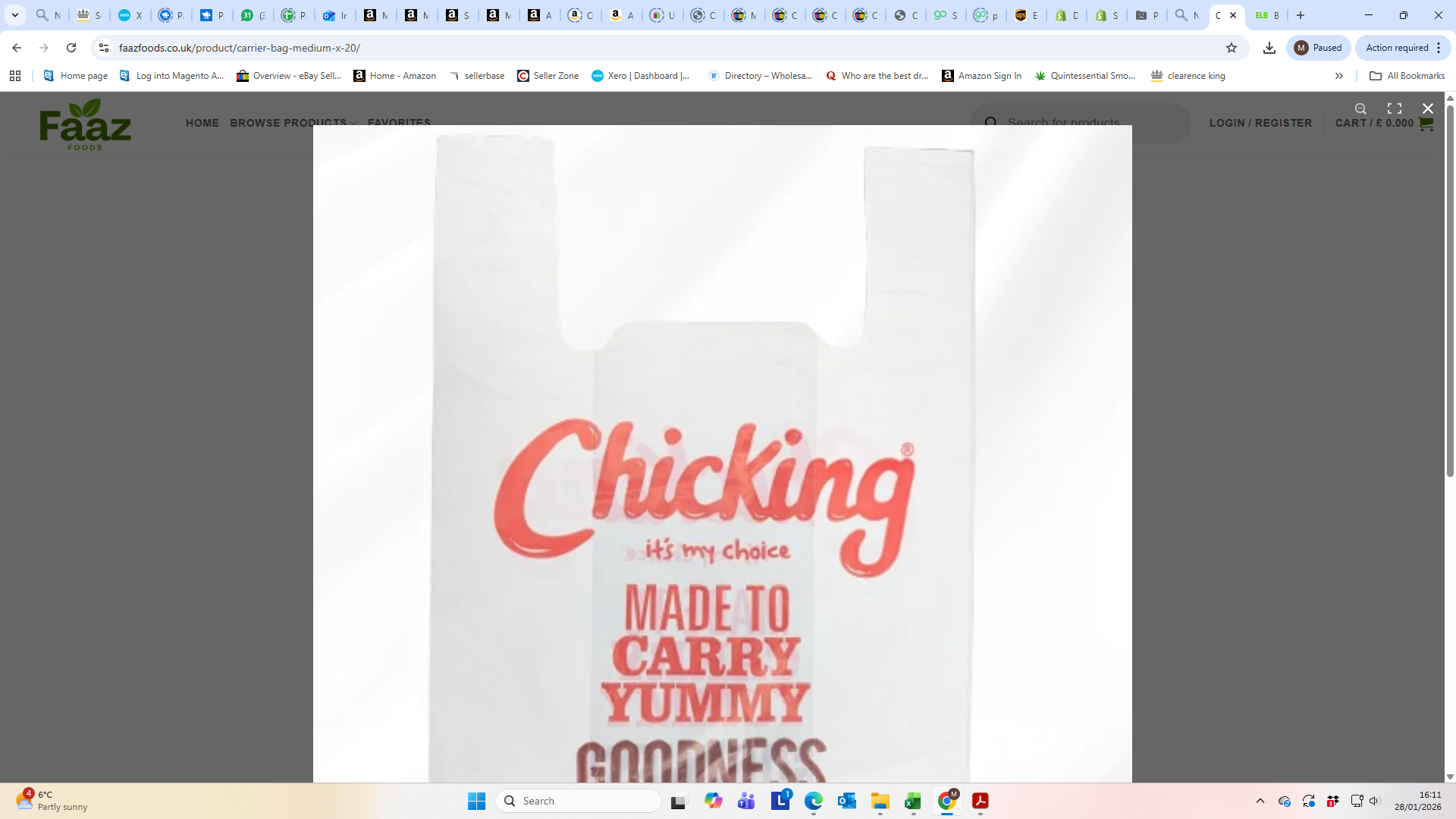Viewport: 1456px width, 819px height.
Task: Open All Bookmarks folder
Action: pyautogui.click(x=1407, y=76)
